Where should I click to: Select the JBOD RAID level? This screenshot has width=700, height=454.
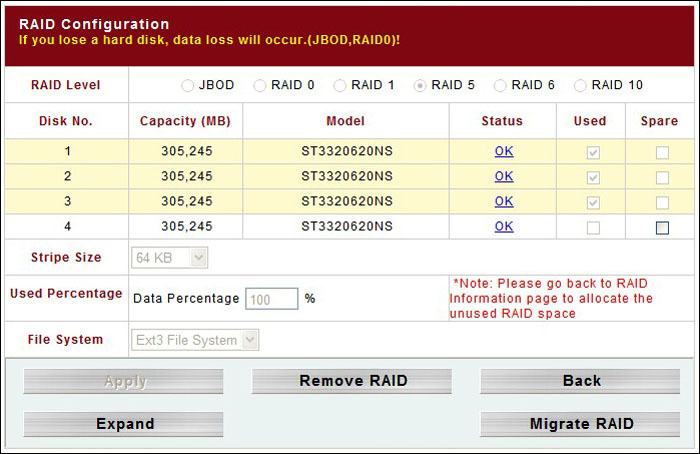click(x=188, y=85)
